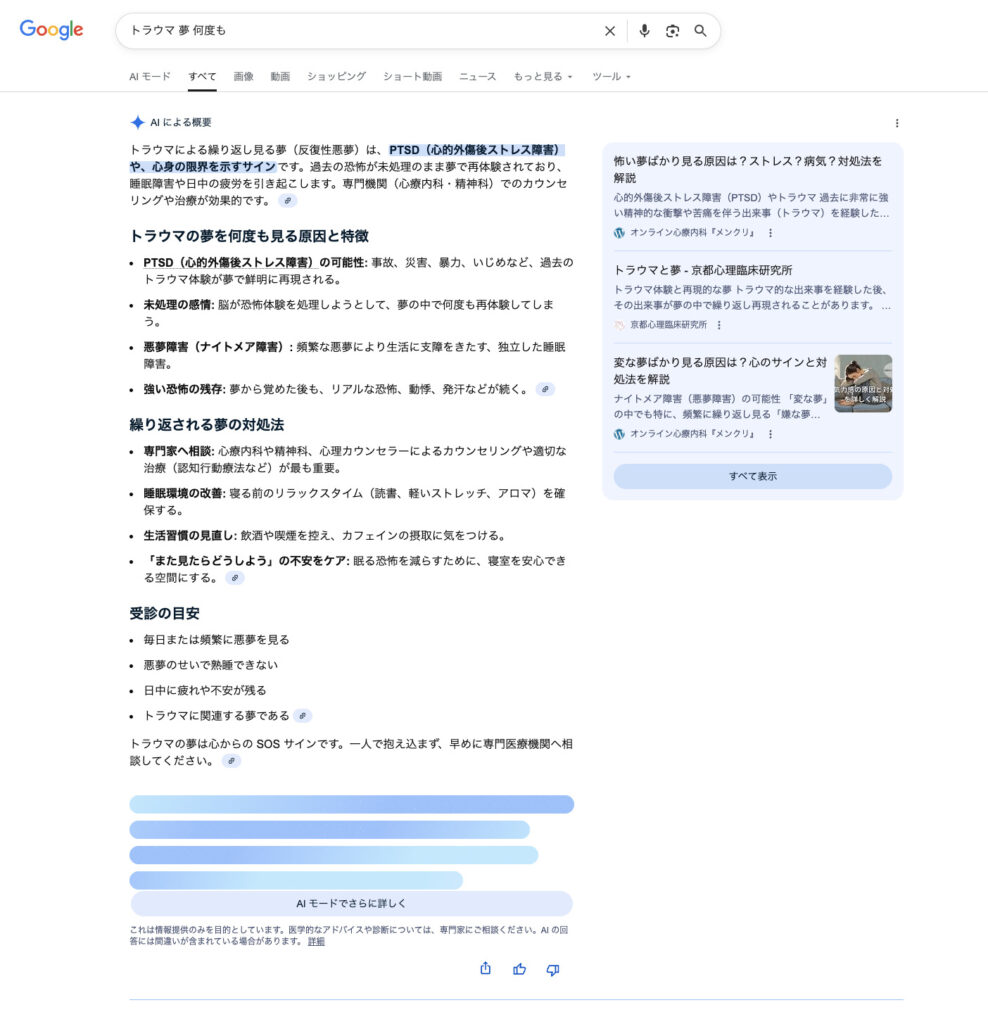Clear the search box with X icon
Image resolution: width=988 pixels, height=1024 pixels.
[610, 31]
